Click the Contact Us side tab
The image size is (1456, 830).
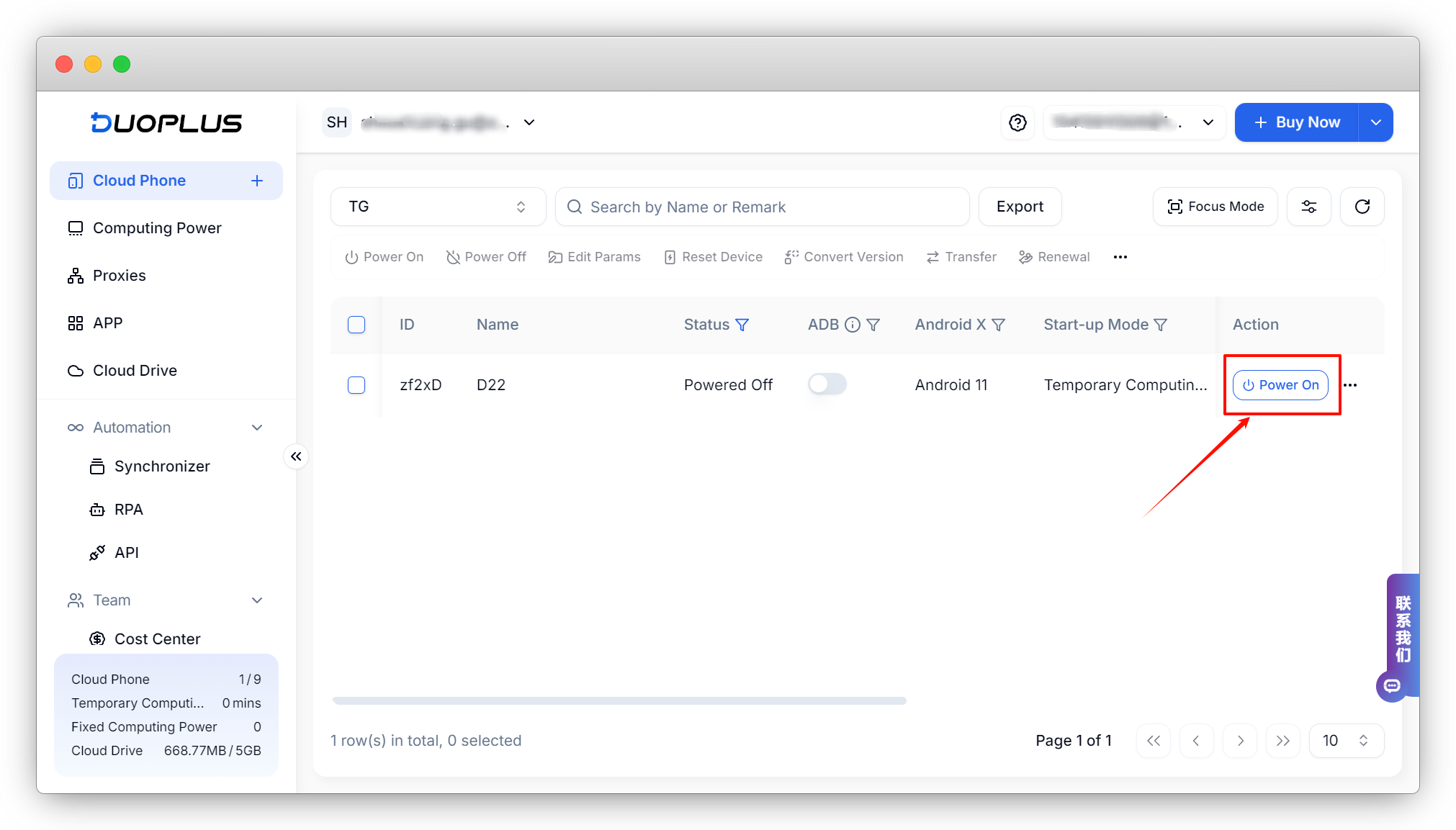click(x=1403, y=628)
